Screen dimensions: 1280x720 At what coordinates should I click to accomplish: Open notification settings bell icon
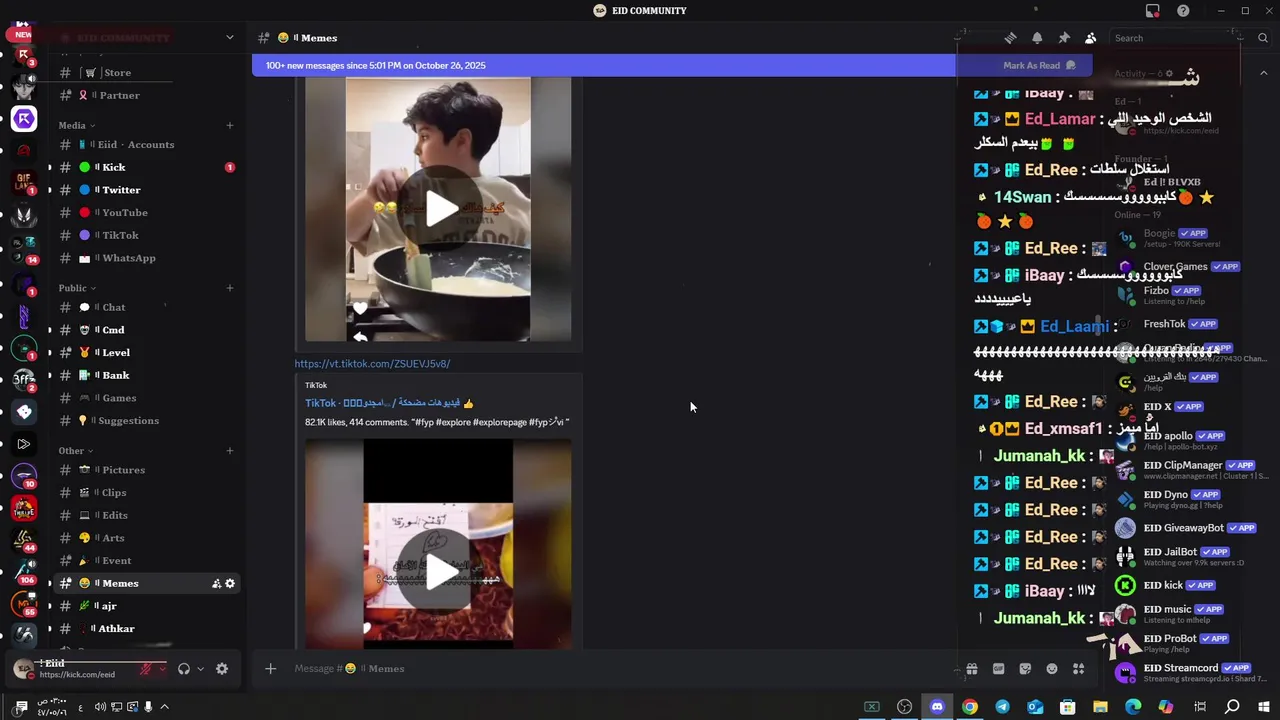coord(1037,38)
